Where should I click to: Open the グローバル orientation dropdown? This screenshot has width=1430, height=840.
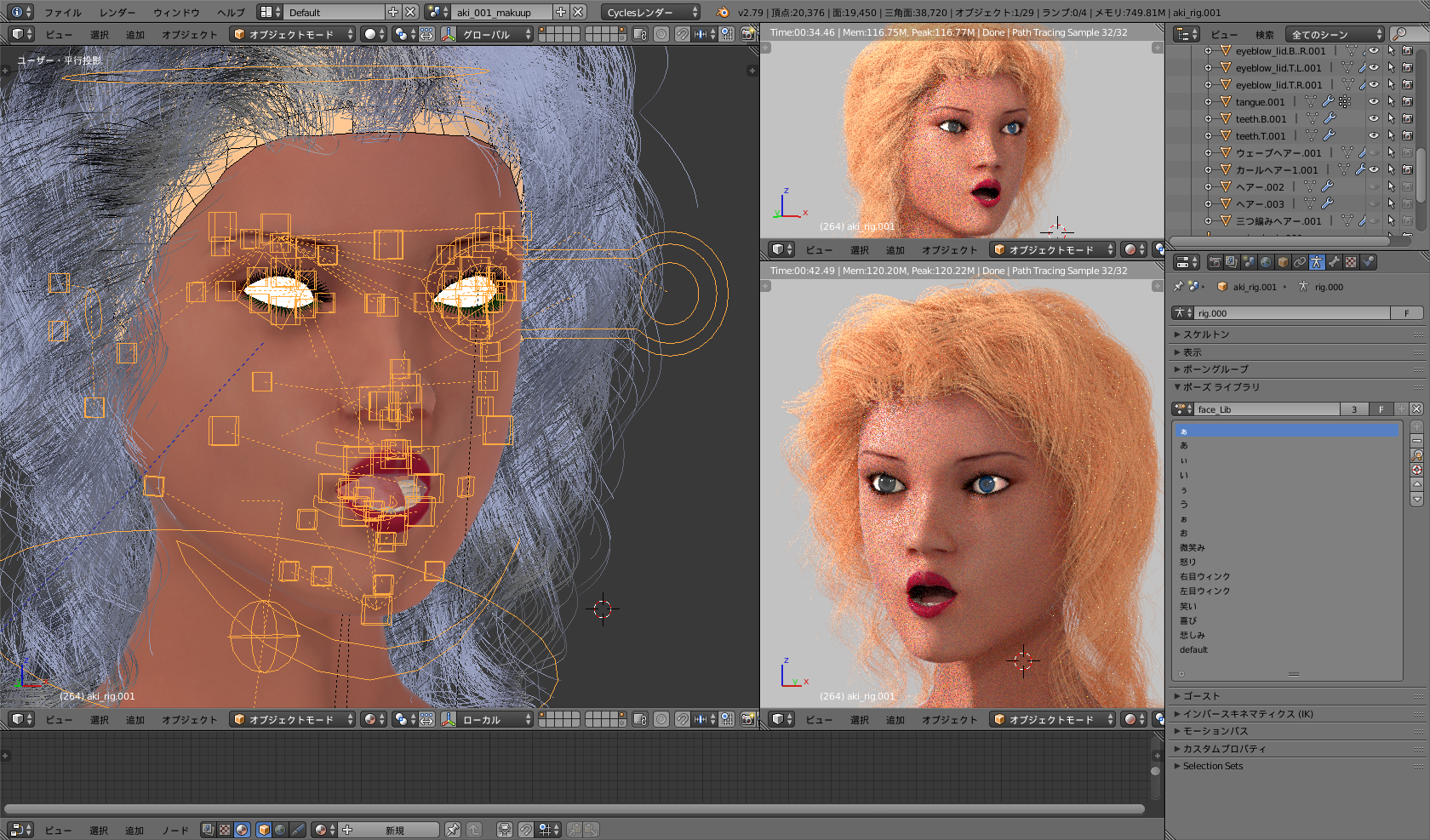[x=495, y=34]
